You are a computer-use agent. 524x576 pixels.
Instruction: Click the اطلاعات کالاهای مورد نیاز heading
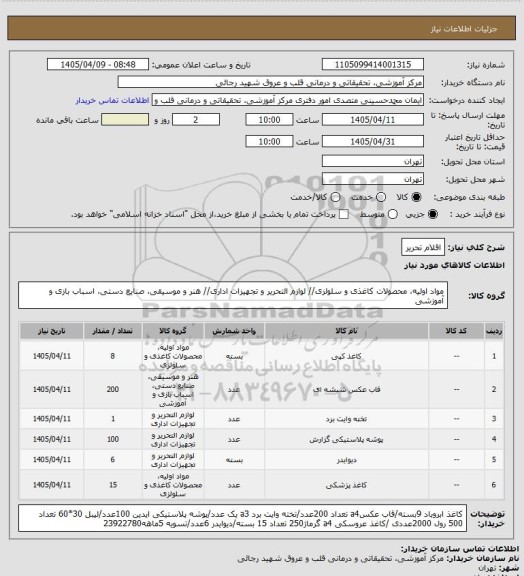(x=455, y=265)
